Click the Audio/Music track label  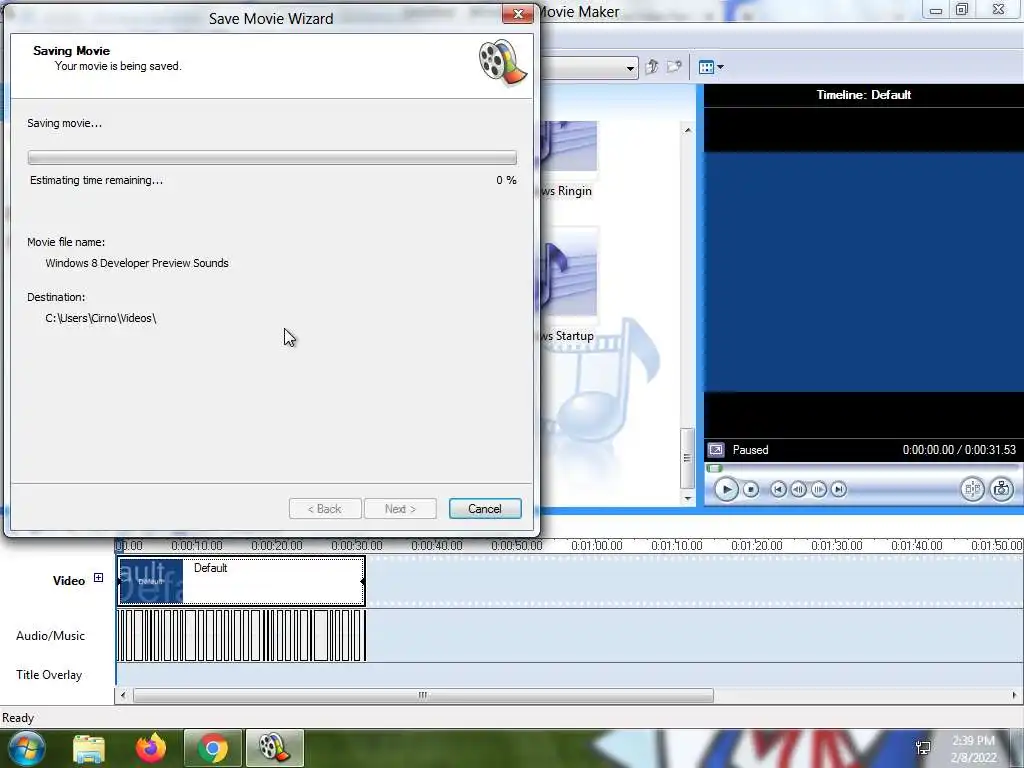[x=50, y=635]
